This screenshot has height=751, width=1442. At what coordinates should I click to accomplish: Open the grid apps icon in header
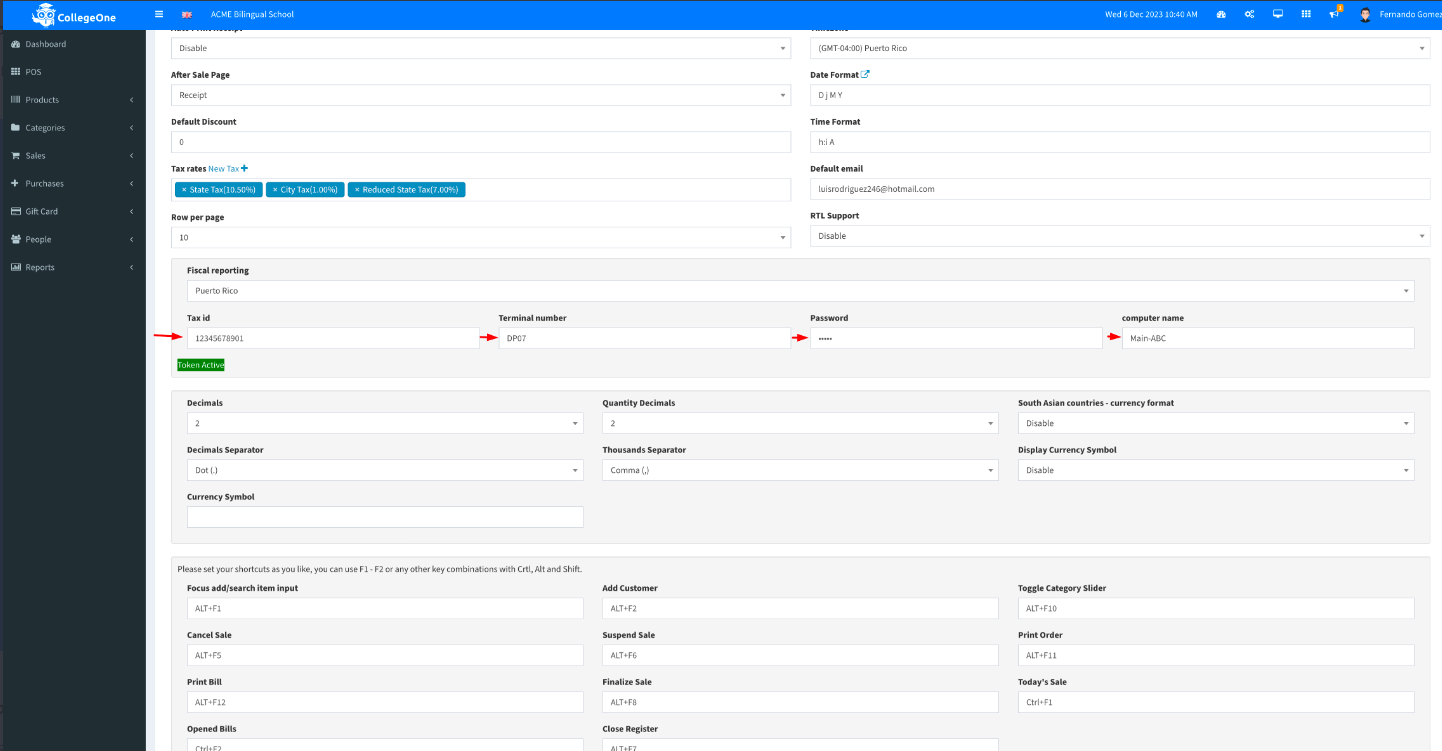pyautogui.click(x=1306, y=15)
